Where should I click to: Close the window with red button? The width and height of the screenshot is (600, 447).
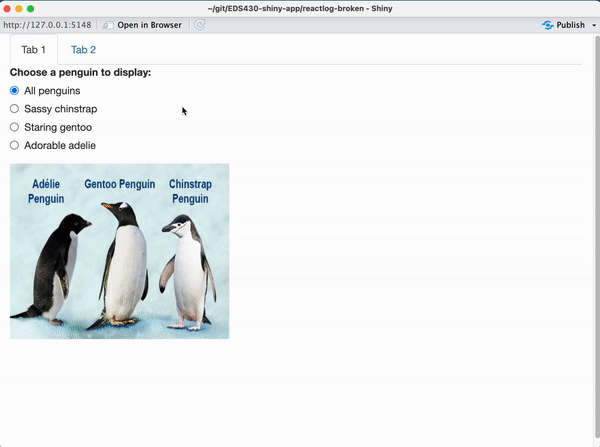(6, 8)
